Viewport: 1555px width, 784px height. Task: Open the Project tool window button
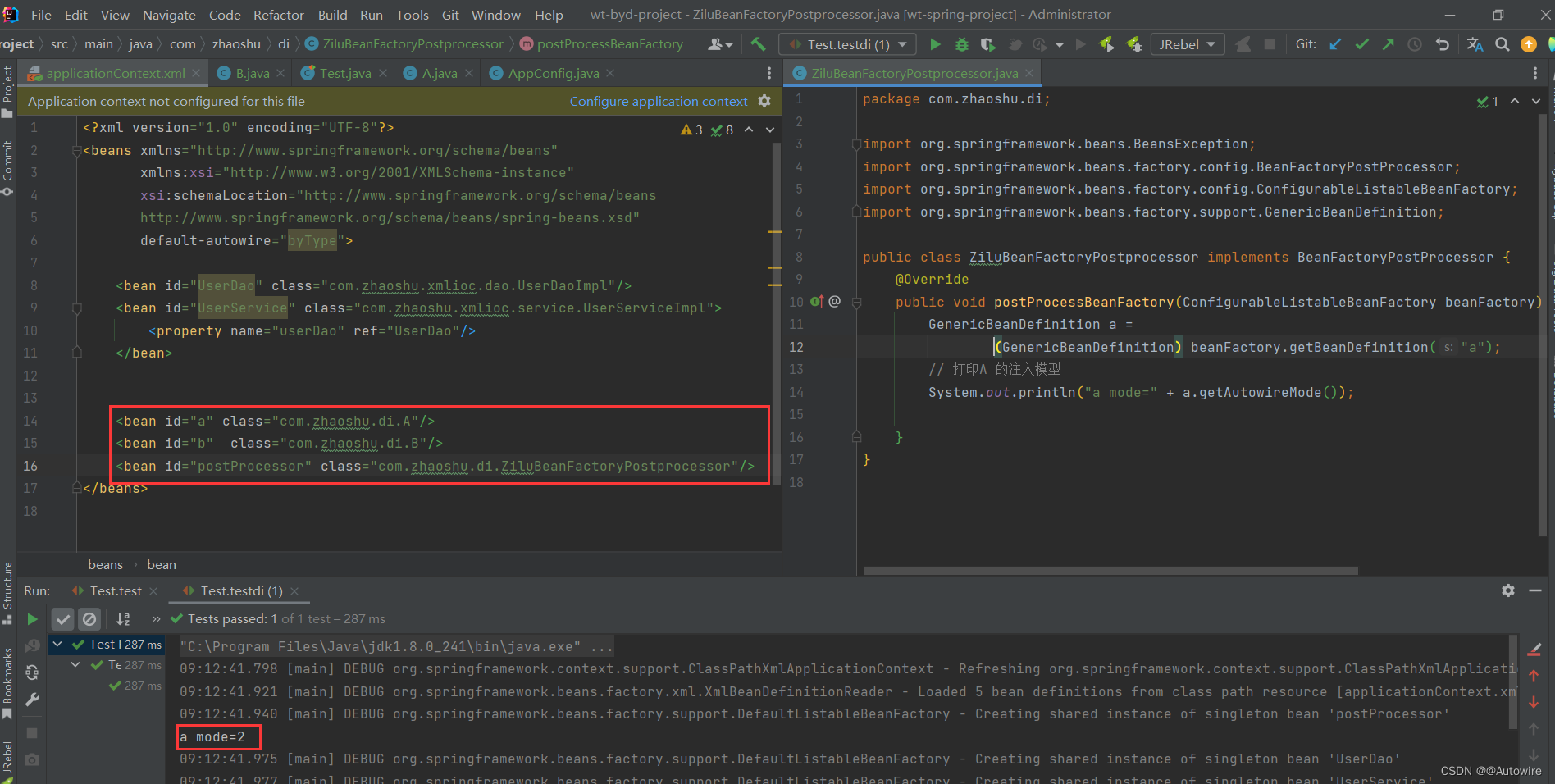7,90
